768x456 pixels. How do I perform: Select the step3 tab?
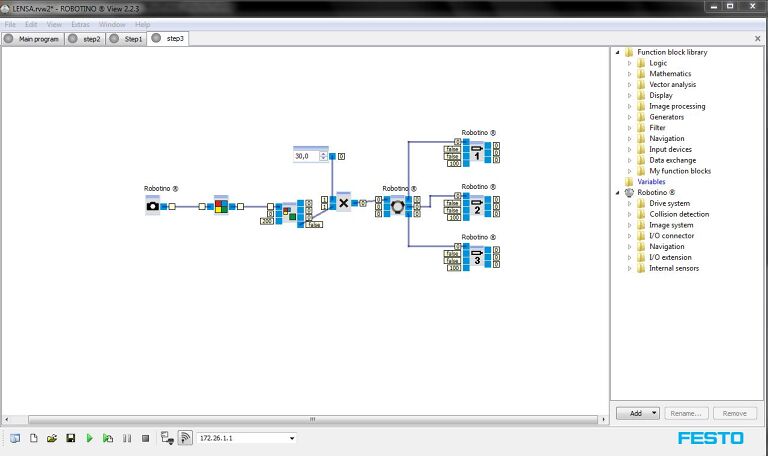point(168,38)
